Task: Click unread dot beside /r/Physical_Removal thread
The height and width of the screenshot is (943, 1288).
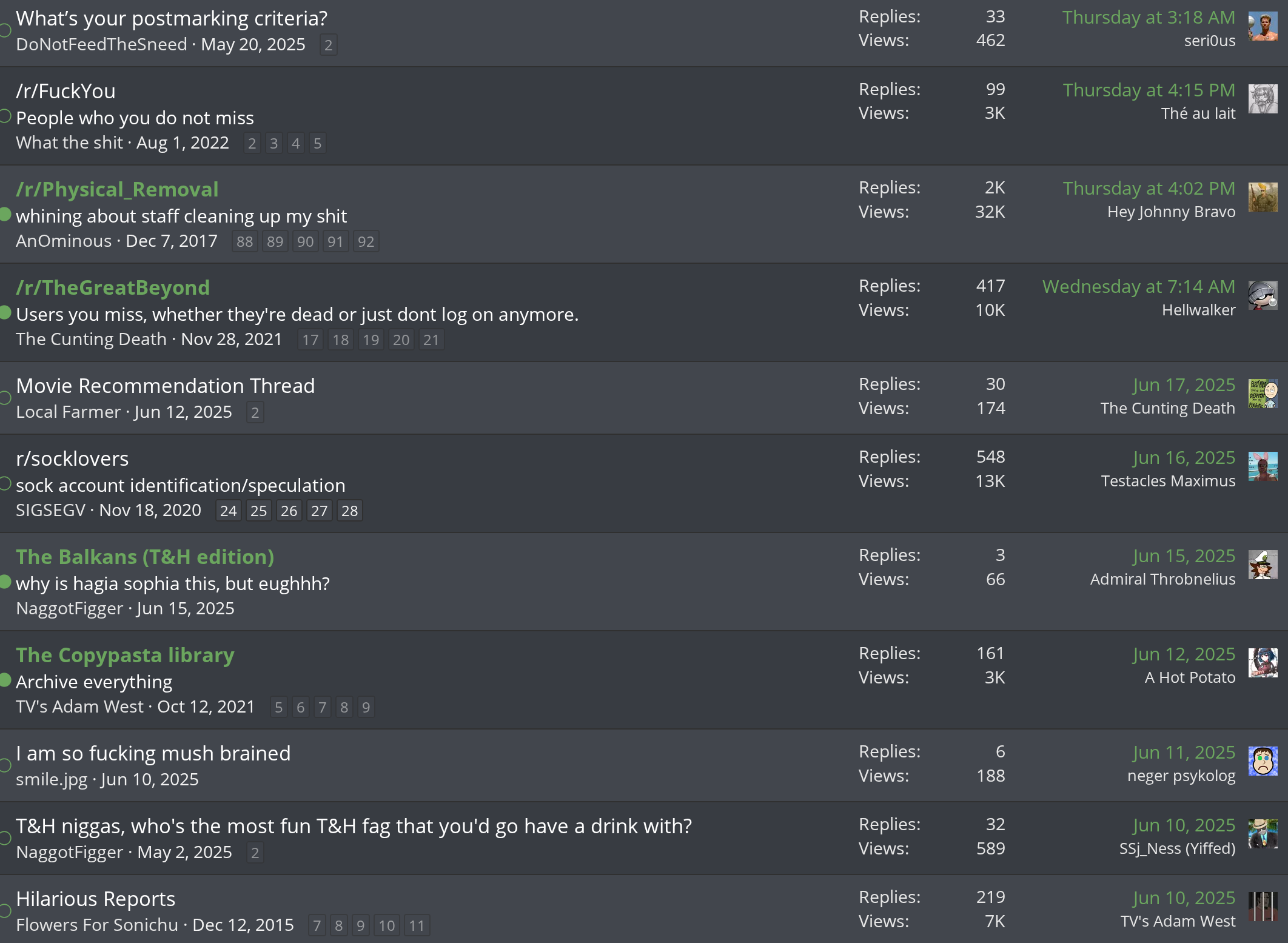Action: 5,214
